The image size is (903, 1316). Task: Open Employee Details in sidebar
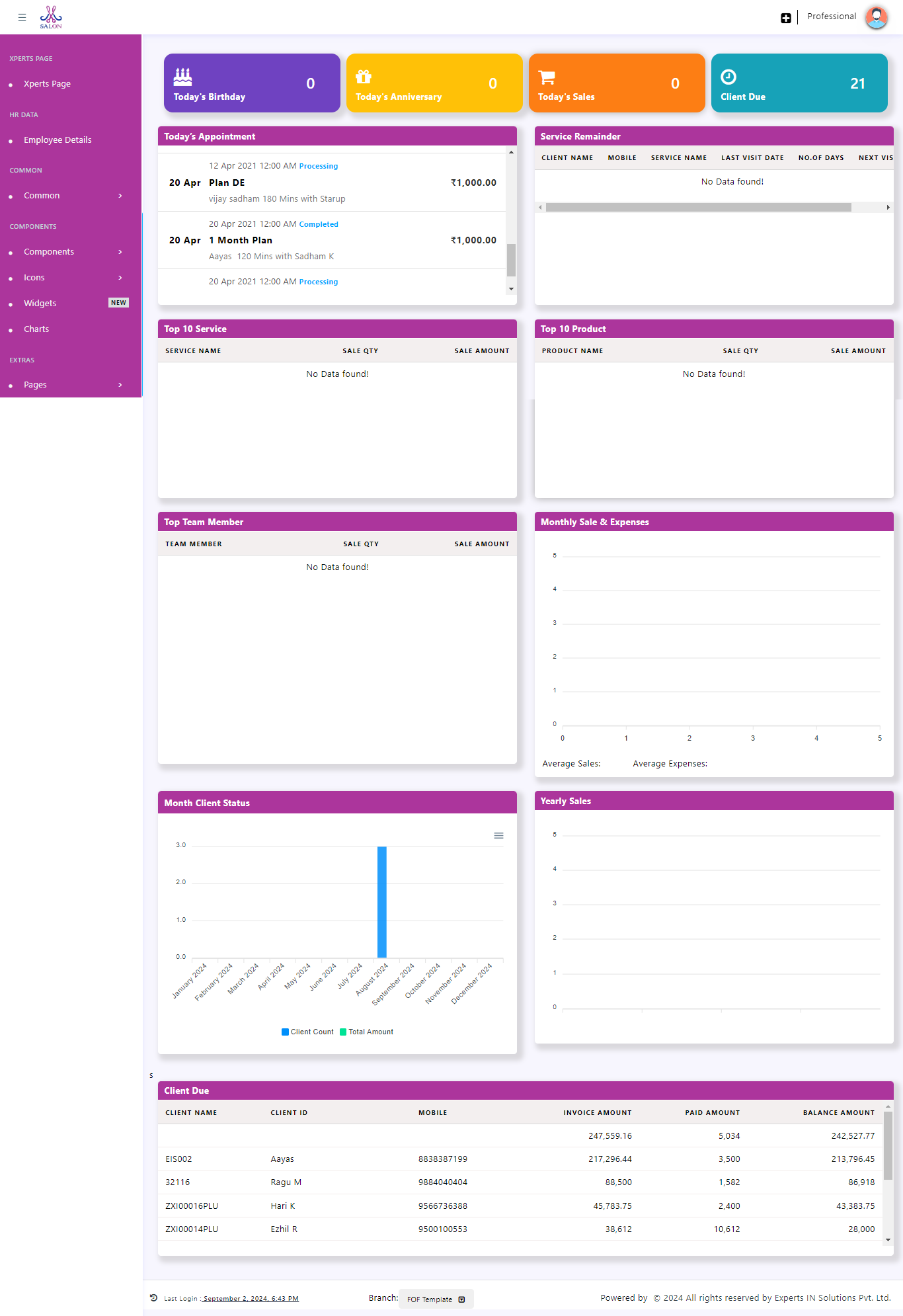[58, 140]
